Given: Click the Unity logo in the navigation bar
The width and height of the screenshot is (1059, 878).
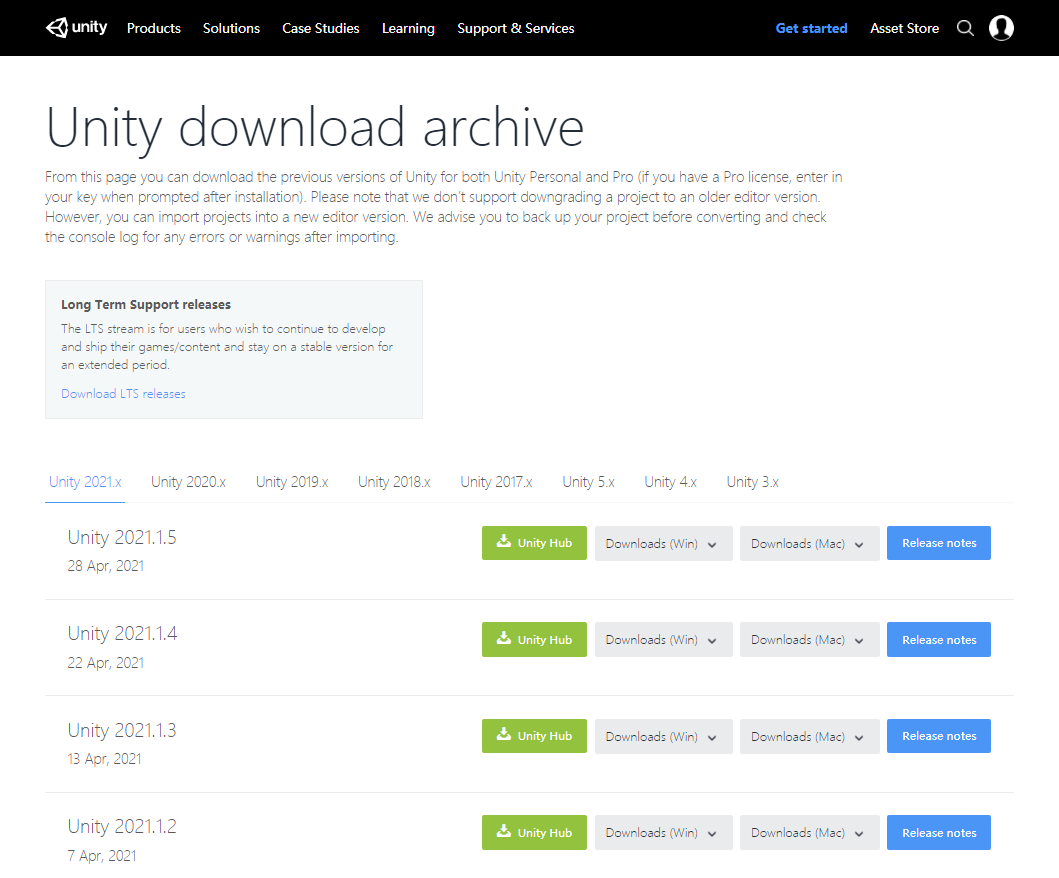Looking at the screenshot, I should pos(76,27).
